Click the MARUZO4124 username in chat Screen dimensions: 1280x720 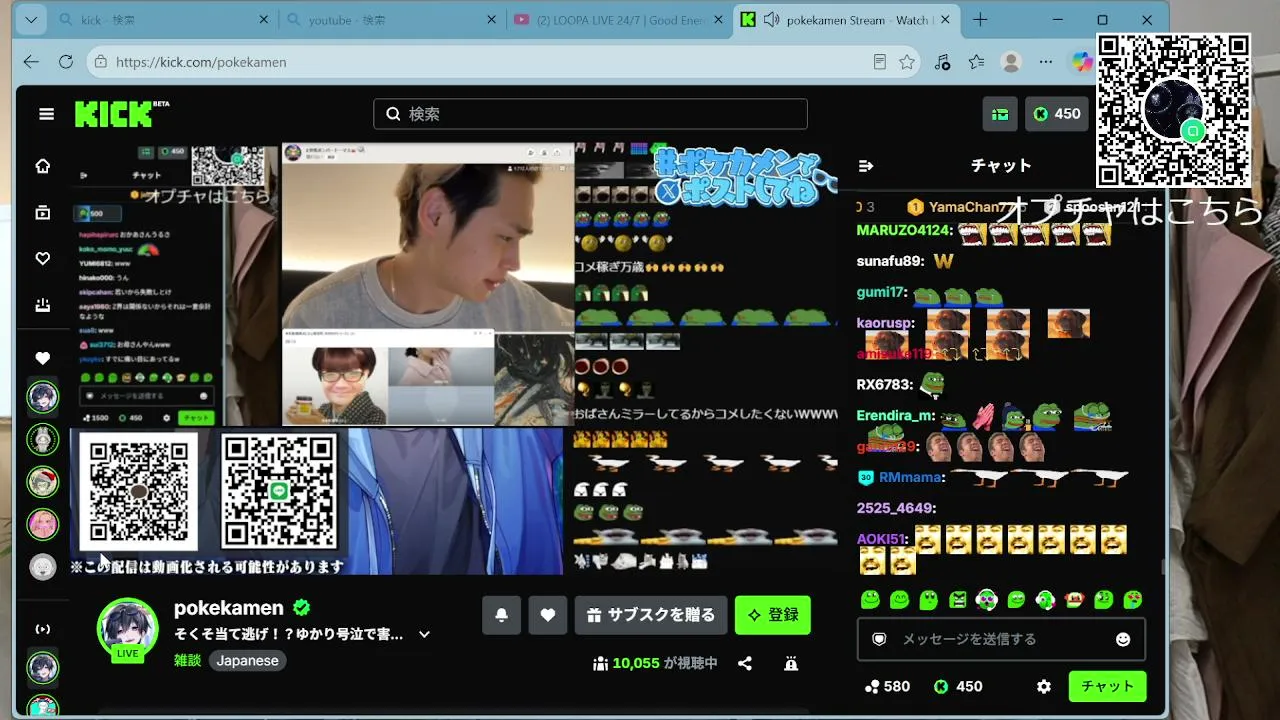tap(904, 230)
